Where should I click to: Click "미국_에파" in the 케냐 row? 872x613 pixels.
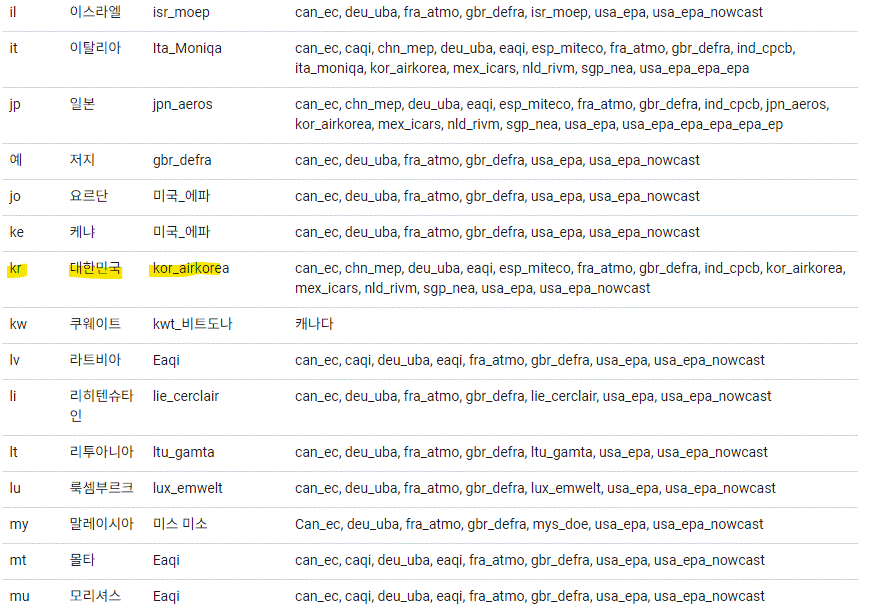[181, 233]
